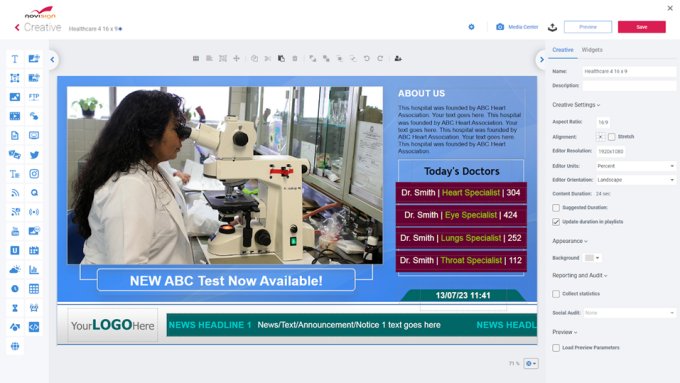Switch to the Widgets tab
This screenshot has height=383, width=680.
(592, 50)
